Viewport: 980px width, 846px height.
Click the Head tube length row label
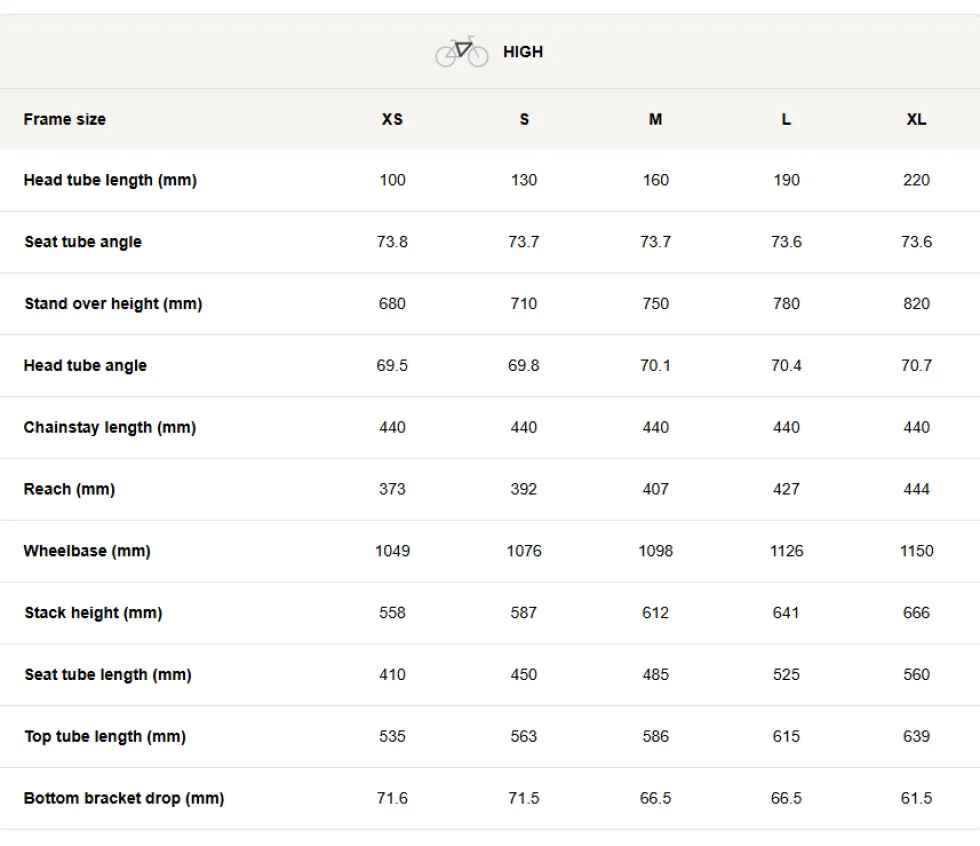pos(111,181)
